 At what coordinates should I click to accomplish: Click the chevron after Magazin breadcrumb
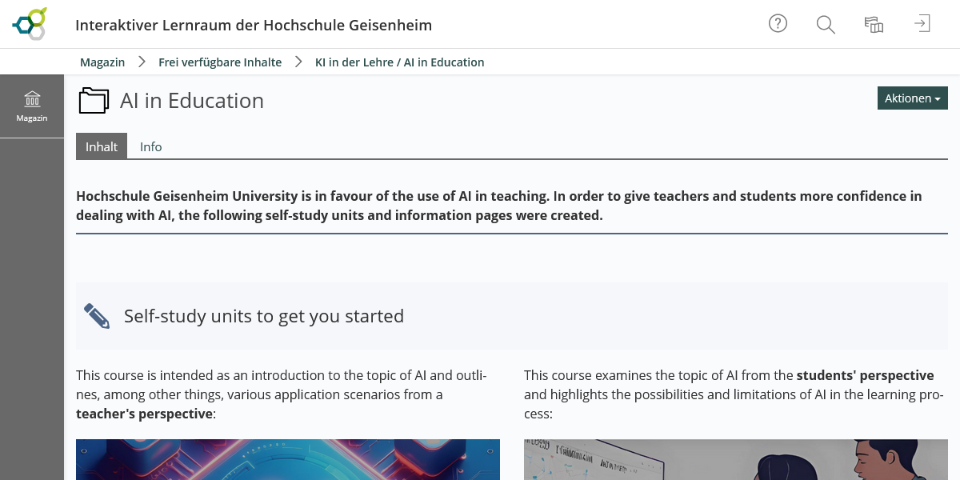click(x=141, y=62)
